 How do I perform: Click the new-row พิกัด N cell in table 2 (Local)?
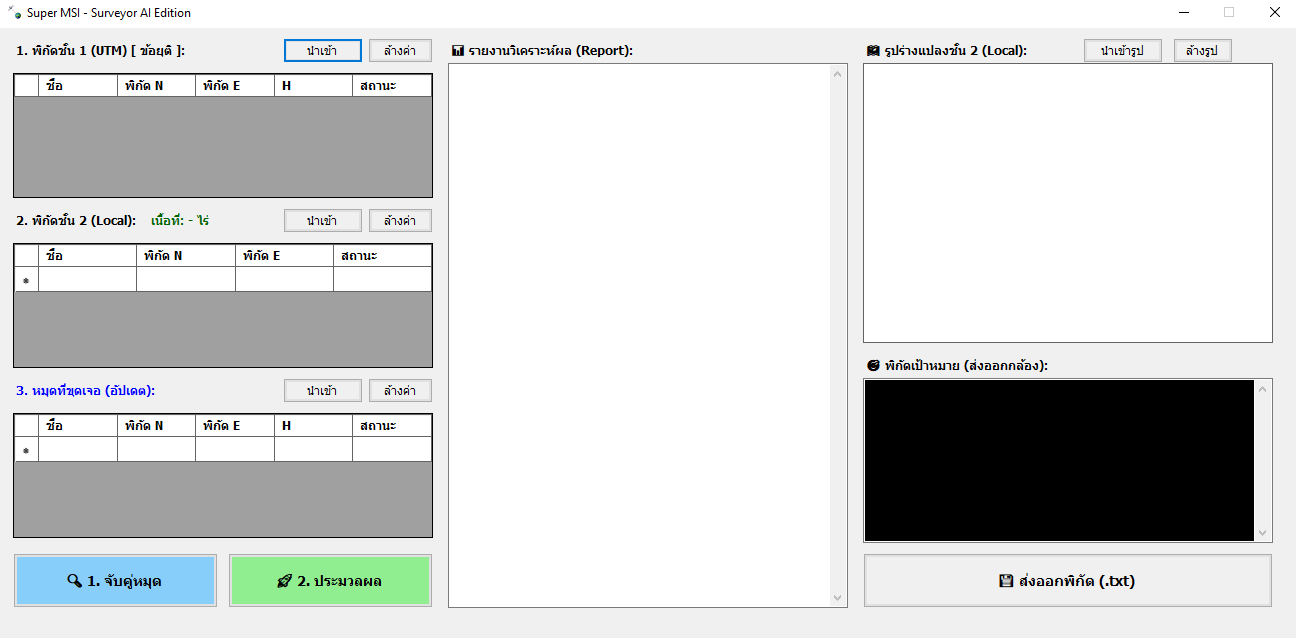pyautogui.click(x=186, y=280)
